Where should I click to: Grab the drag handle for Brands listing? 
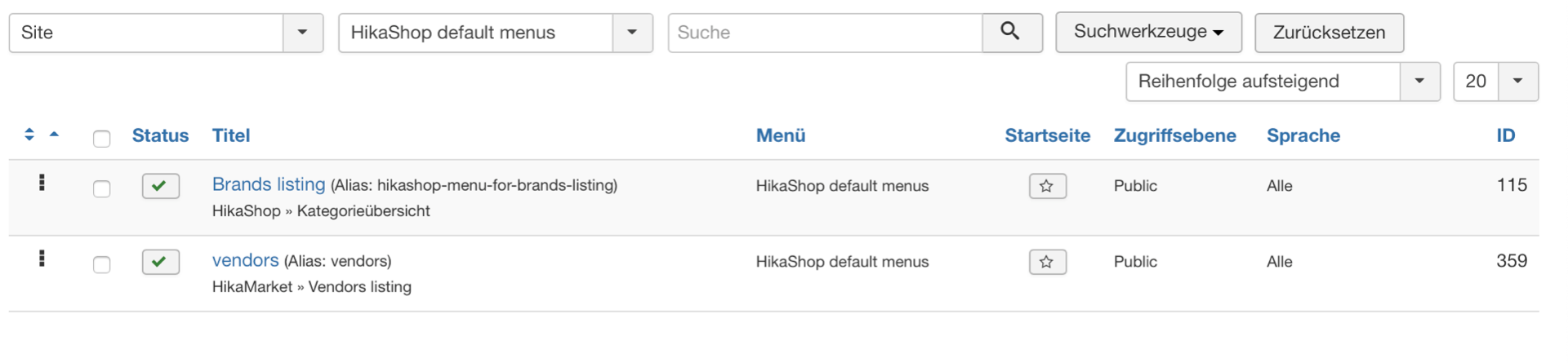pyautogui.click(x=42, y=184)
